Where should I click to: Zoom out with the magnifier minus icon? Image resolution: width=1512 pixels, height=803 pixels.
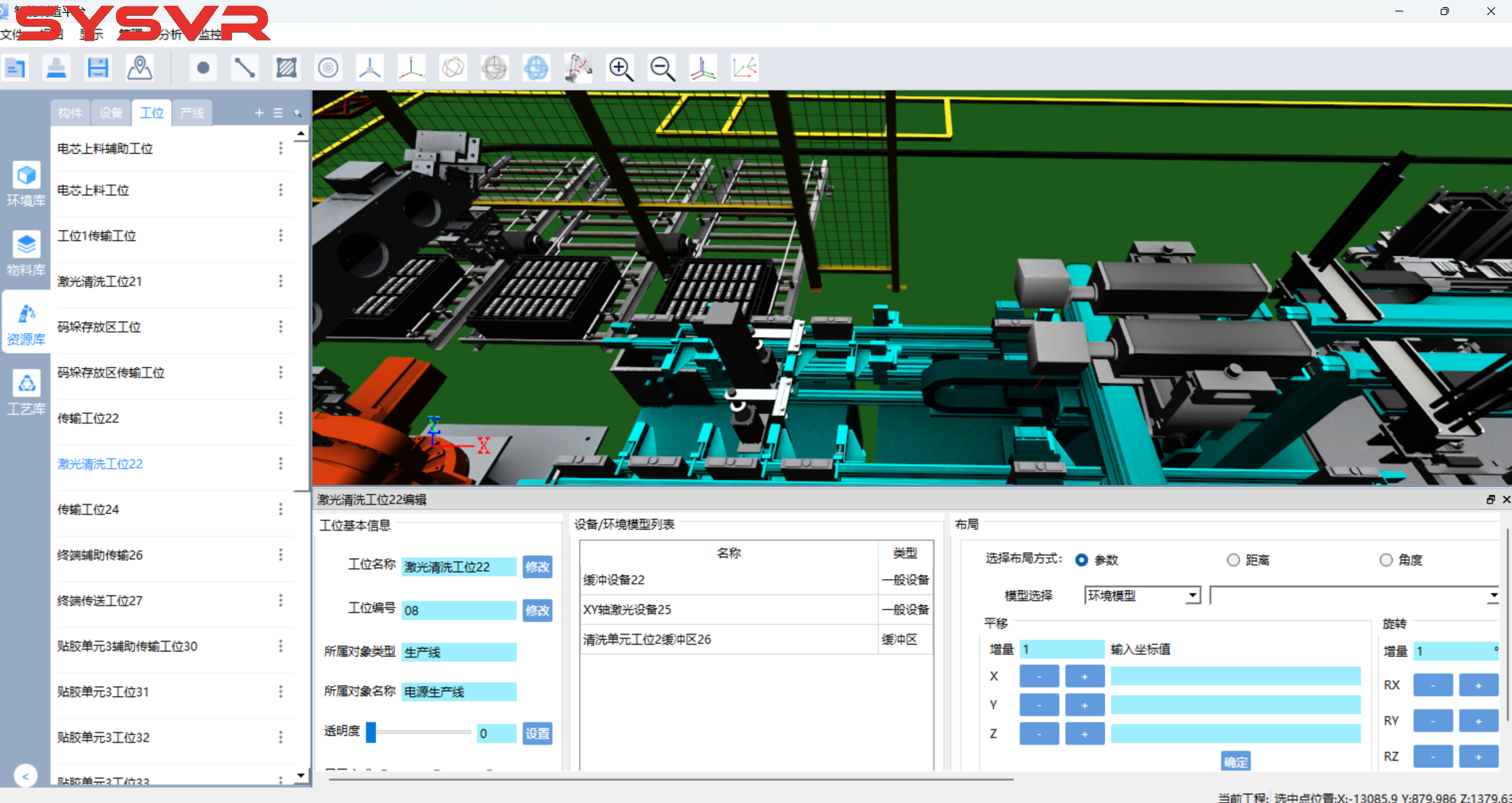click(661, 68)
